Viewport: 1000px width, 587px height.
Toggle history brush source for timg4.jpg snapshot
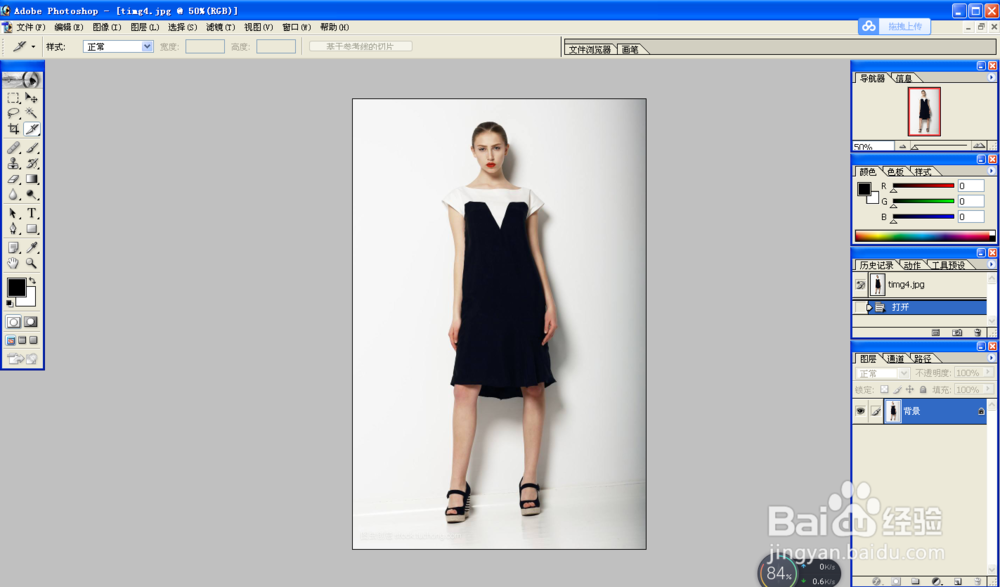[860, 285]
